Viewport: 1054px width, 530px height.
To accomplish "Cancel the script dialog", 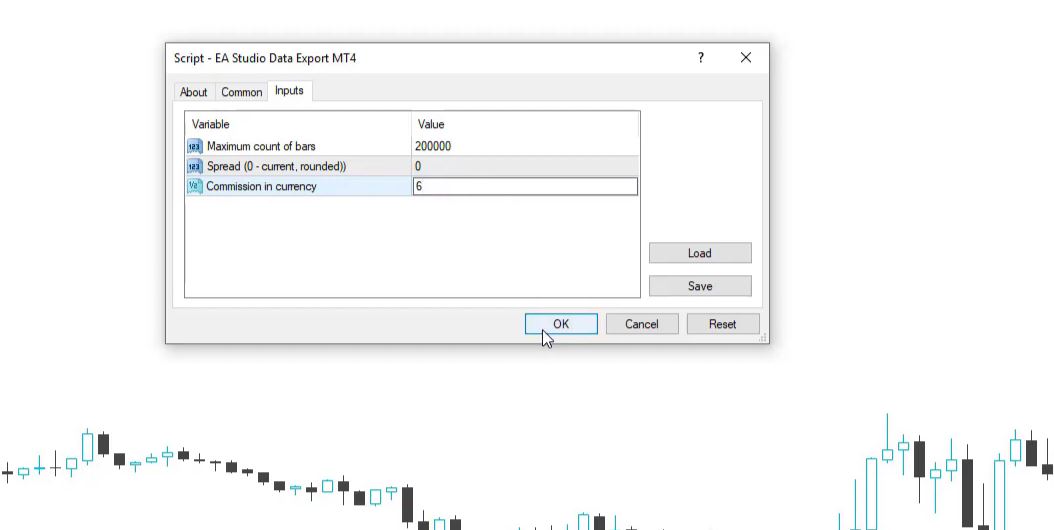I will 642,324.
